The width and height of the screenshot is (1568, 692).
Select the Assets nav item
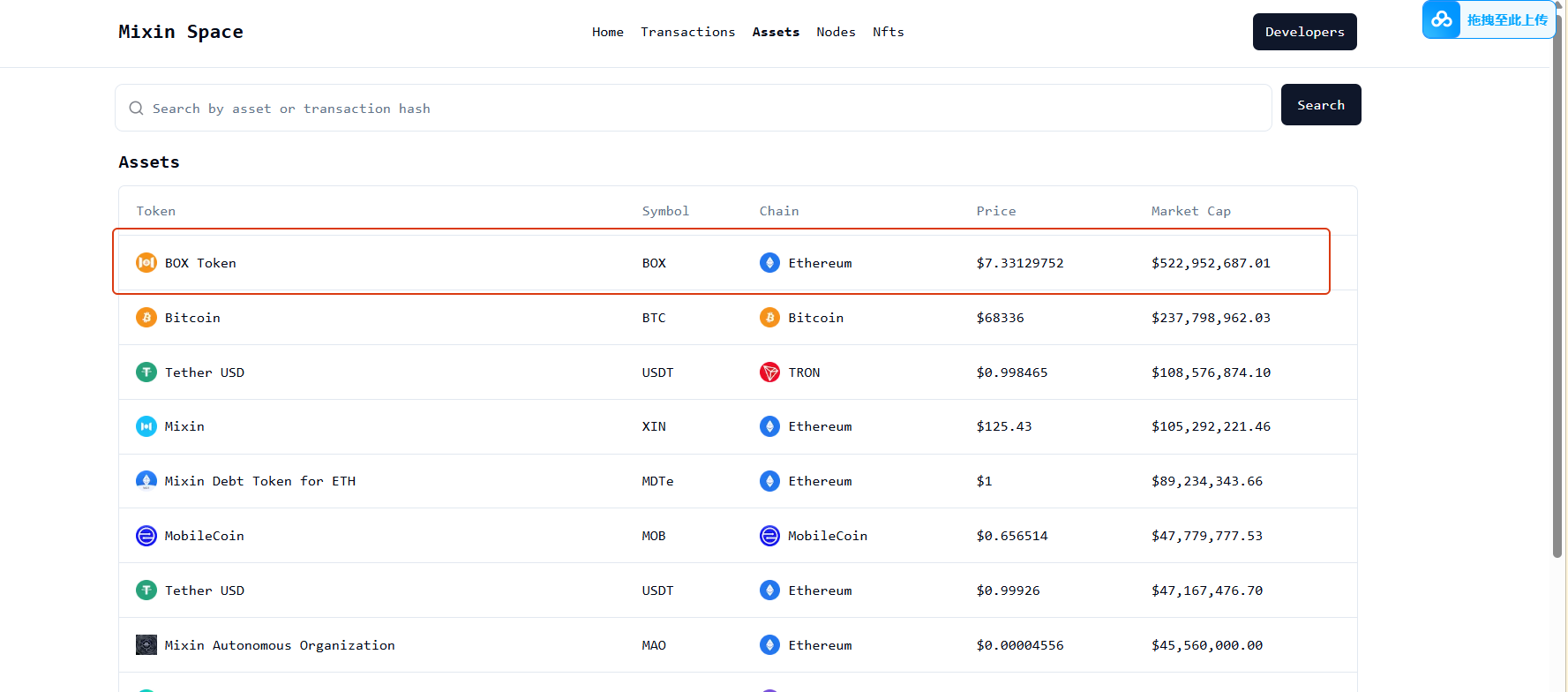coord(776,32)
